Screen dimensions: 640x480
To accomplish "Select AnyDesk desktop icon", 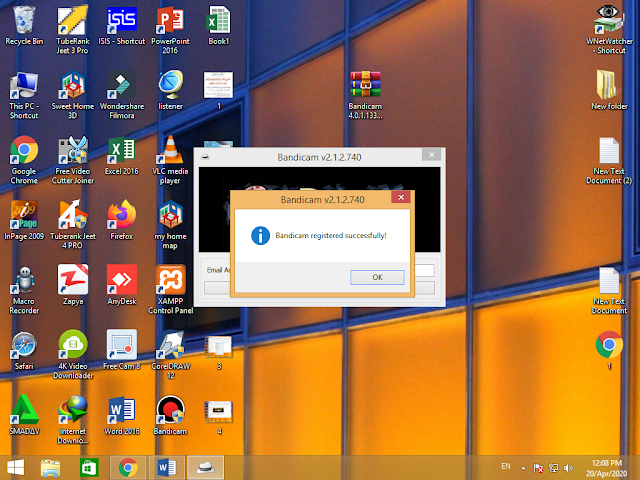I will (121, 285).
